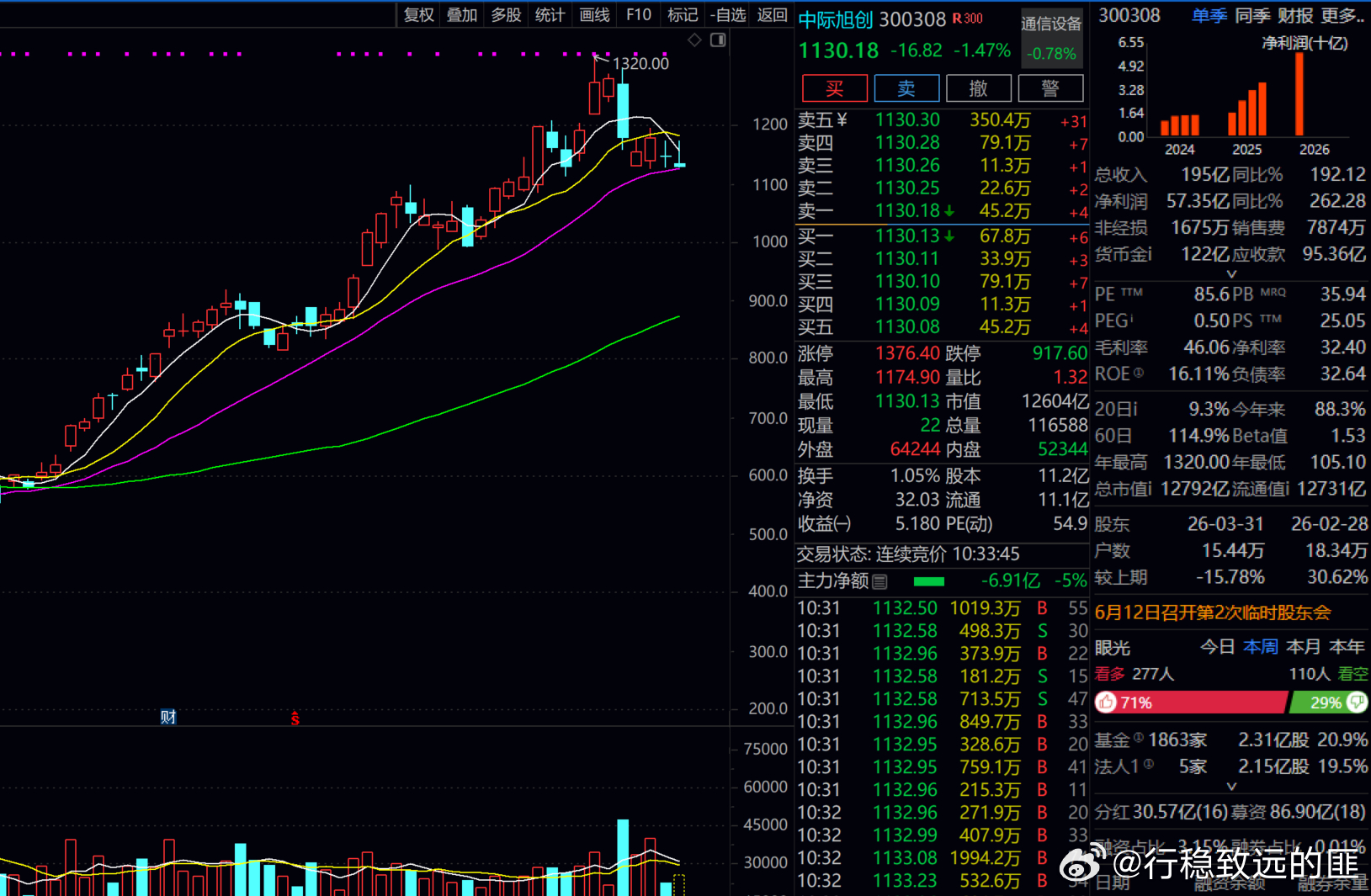Click the 中际旭创 stock name
1371x896 pixels.
click(837, 19)
